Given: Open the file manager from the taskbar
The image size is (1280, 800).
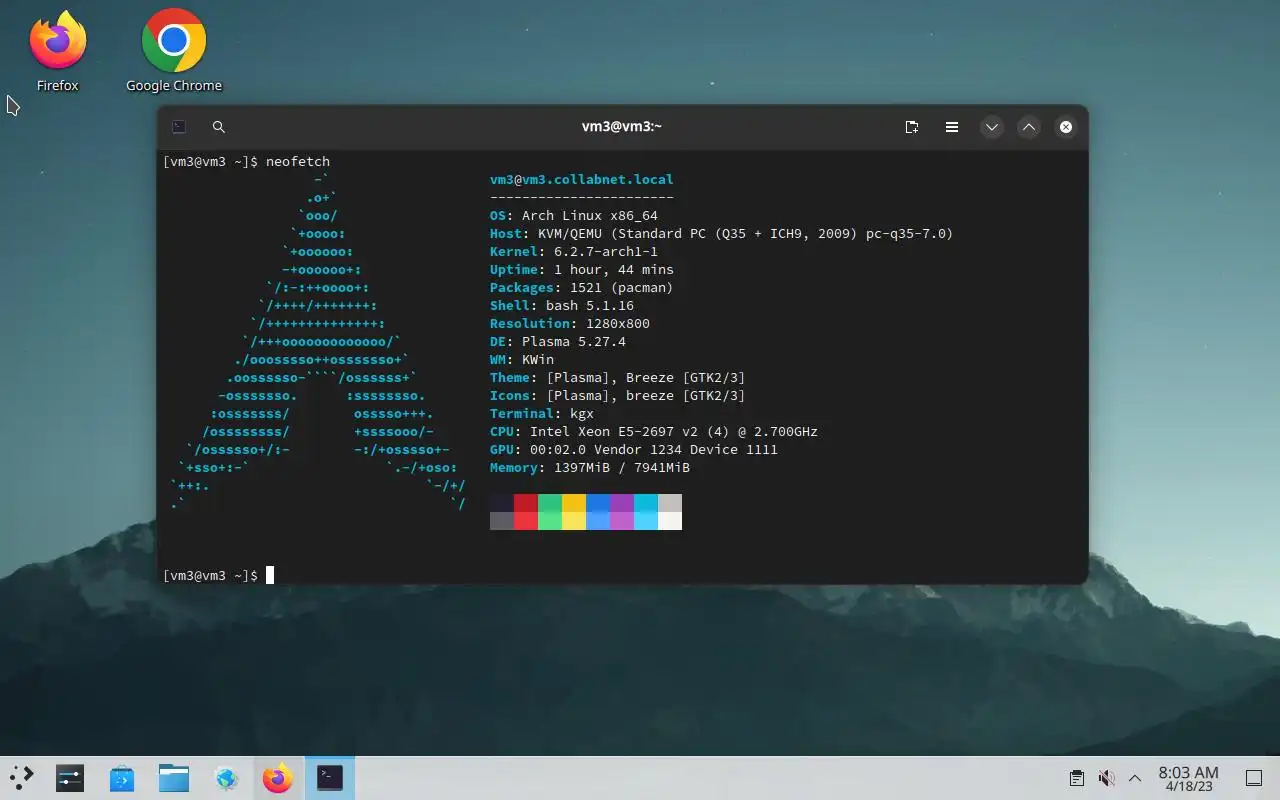Looking at the screenshot, I should coord(174,778).
